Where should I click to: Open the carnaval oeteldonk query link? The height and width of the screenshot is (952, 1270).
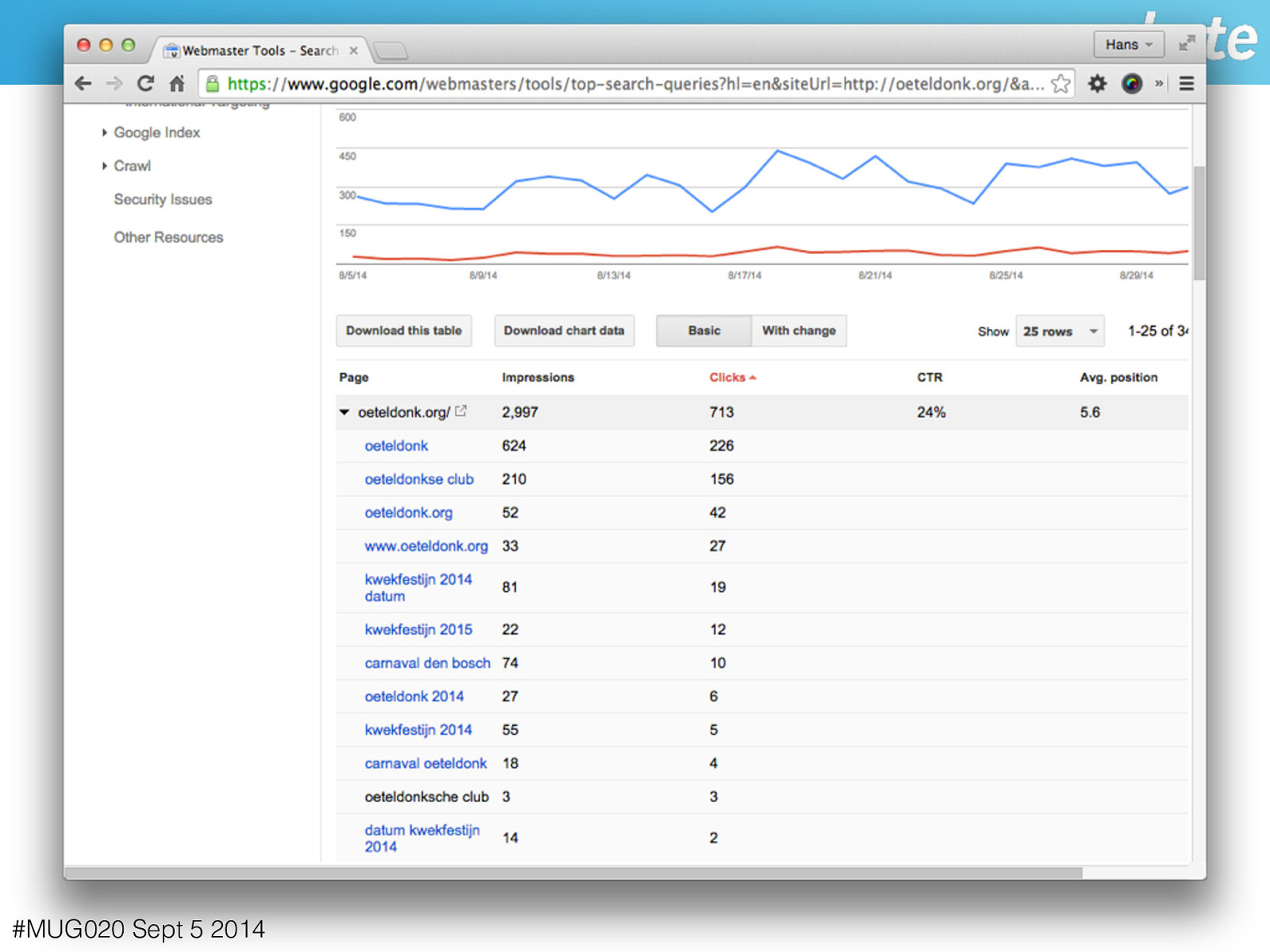(425, 763)
